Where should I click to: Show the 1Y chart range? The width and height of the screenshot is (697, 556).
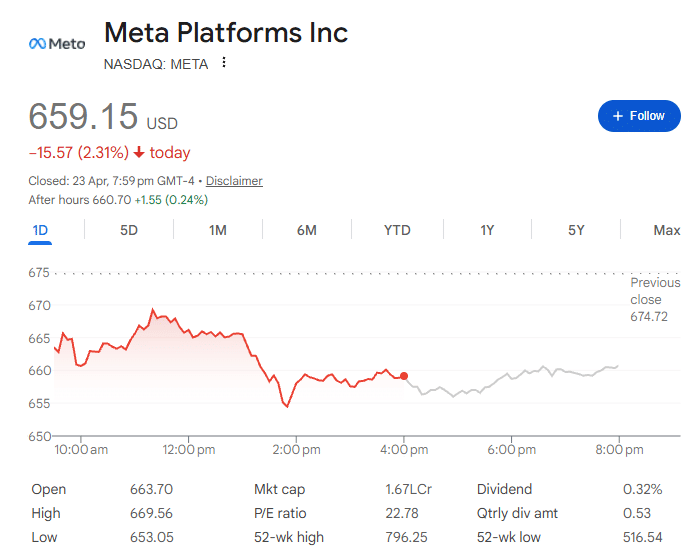click(487, 230)
